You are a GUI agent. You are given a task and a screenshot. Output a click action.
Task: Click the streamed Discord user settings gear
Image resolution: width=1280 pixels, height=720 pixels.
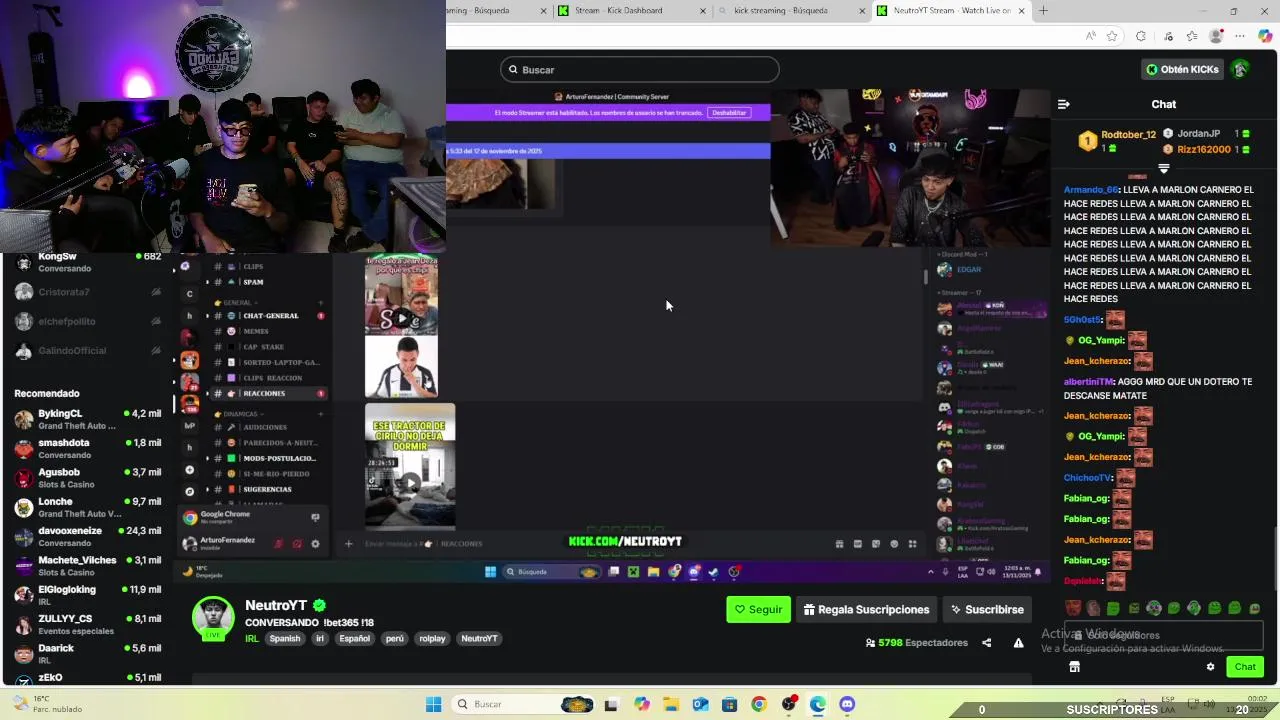pyautogui.click(x=315, y=544)
